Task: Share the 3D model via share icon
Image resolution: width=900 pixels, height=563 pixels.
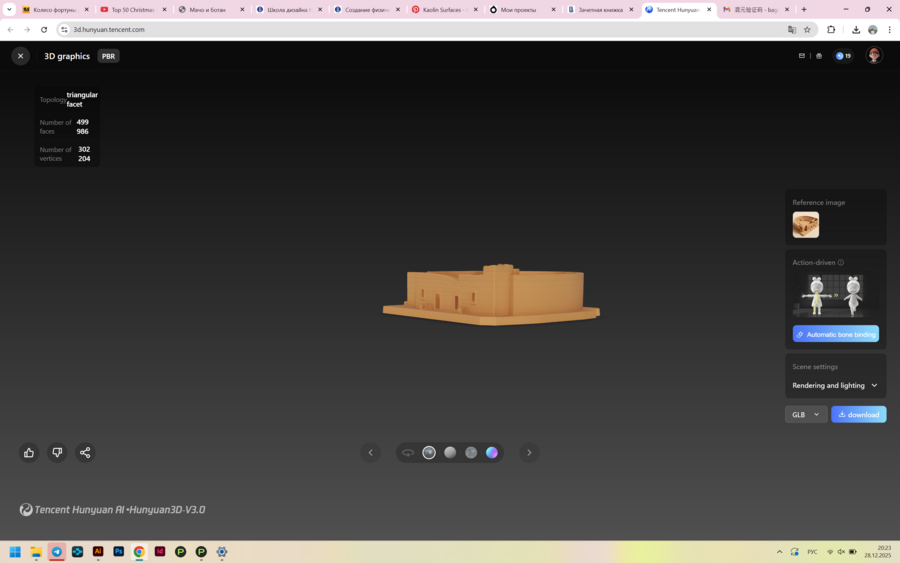Action: (x=85, y=452)
